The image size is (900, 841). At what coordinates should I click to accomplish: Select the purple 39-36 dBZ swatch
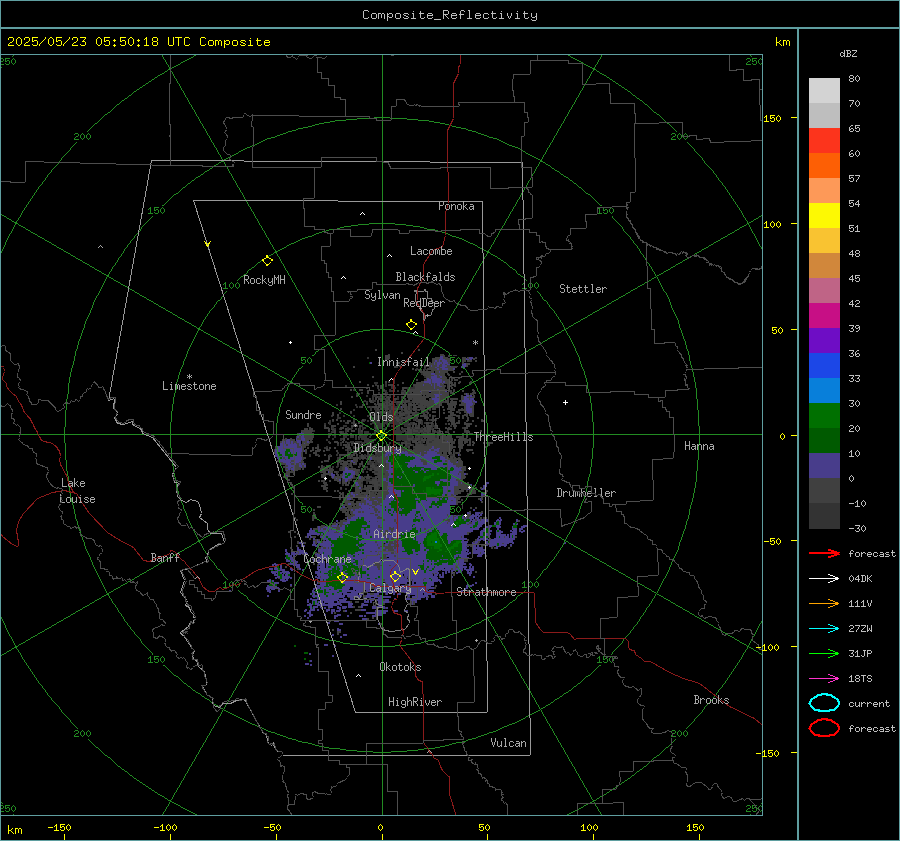tap(824, 340)
